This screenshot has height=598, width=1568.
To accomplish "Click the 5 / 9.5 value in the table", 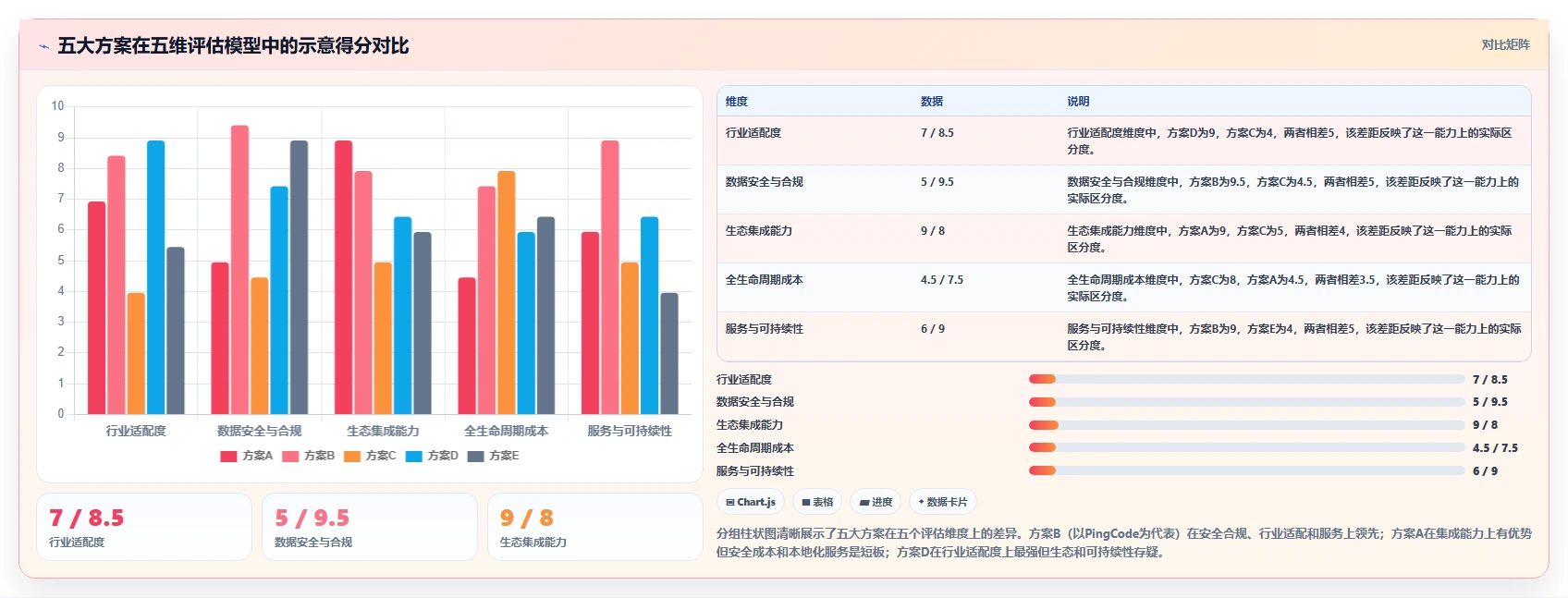I will pos(937,182).
